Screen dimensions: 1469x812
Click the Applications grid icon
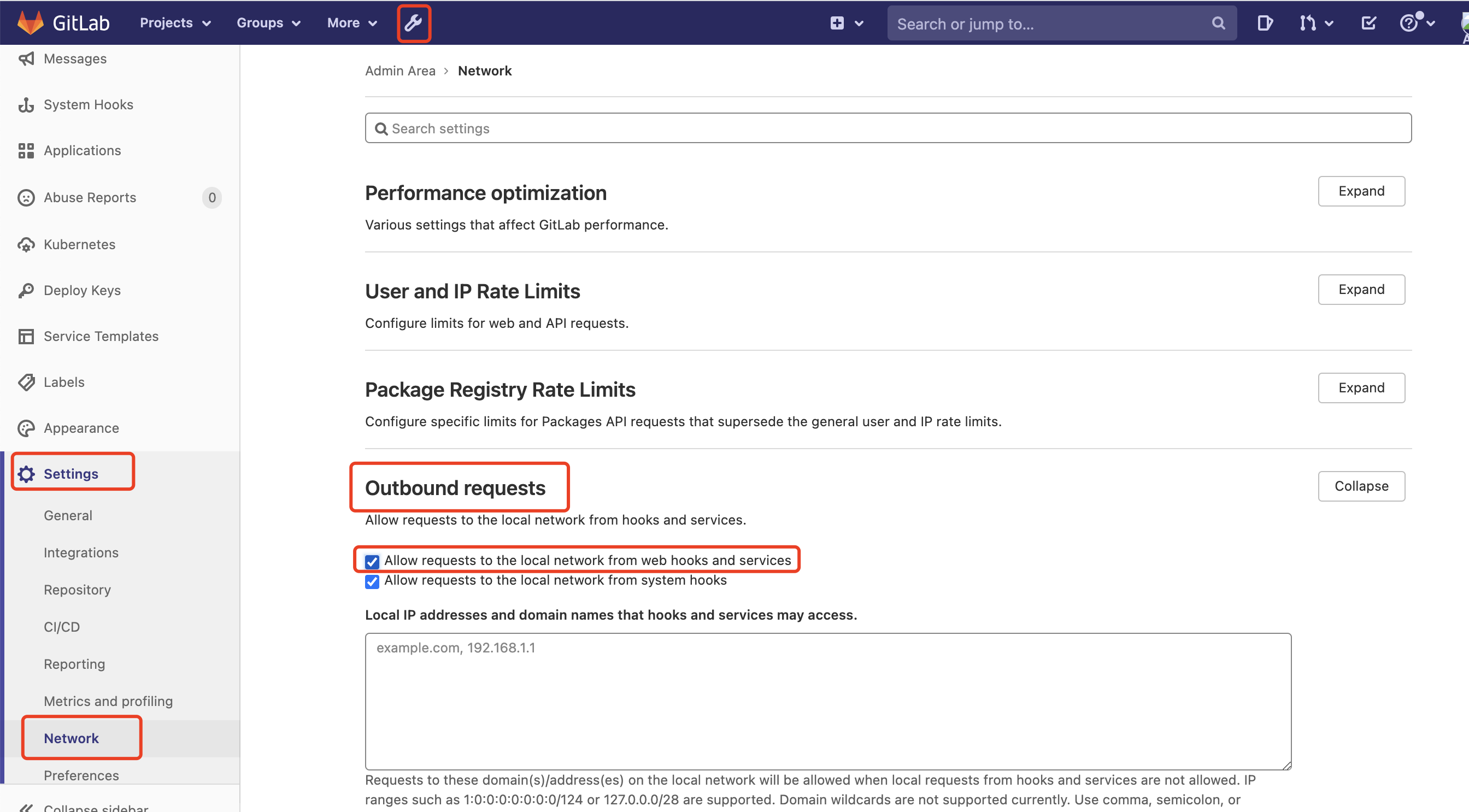pos(26,150)
